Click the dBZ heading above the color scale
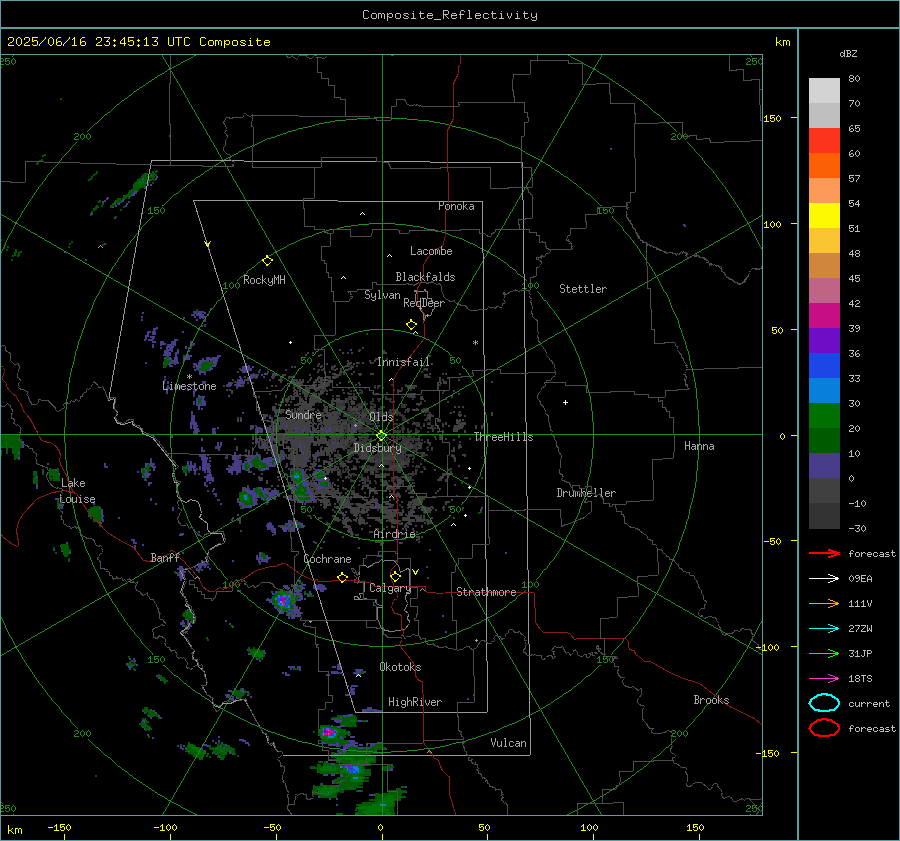Screen dimensions: 900x841 point(848,53)
